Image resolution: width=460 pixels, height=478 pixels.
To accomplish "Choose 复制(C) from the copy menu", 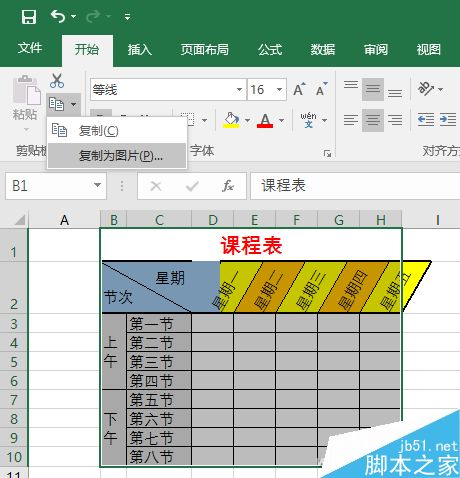I will pos(117,131).
